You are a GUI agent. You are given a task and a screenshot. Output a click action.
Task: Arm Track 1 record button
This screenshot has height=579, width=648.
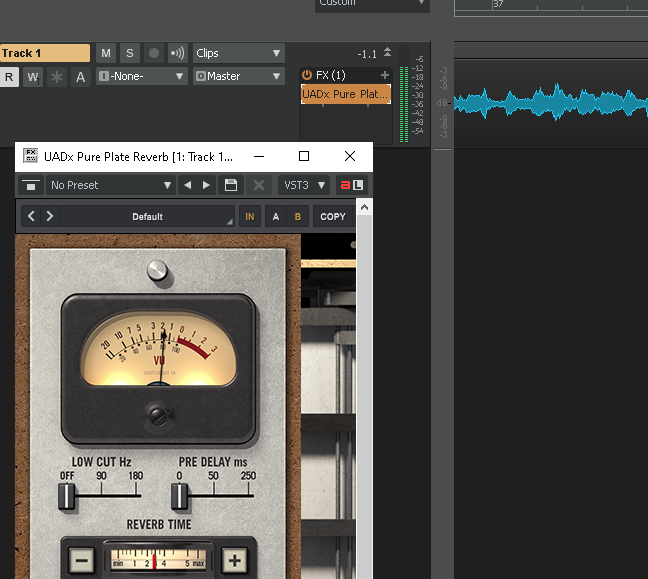[x=154, y=53]
